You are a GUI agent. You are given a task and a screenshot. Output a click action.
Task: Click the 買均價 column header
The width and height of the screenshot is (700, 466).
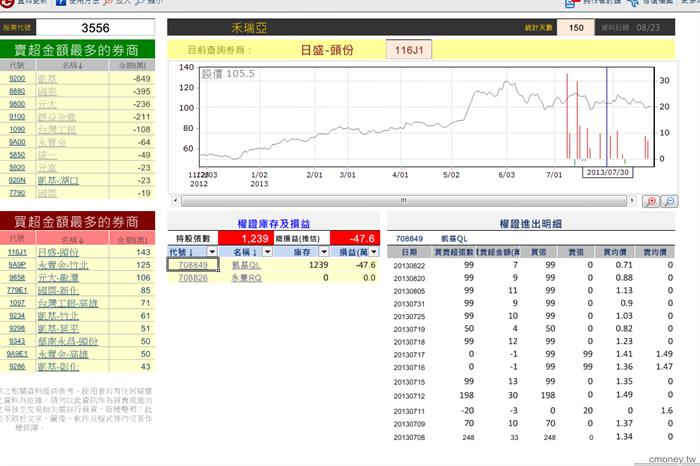point(615,252)
